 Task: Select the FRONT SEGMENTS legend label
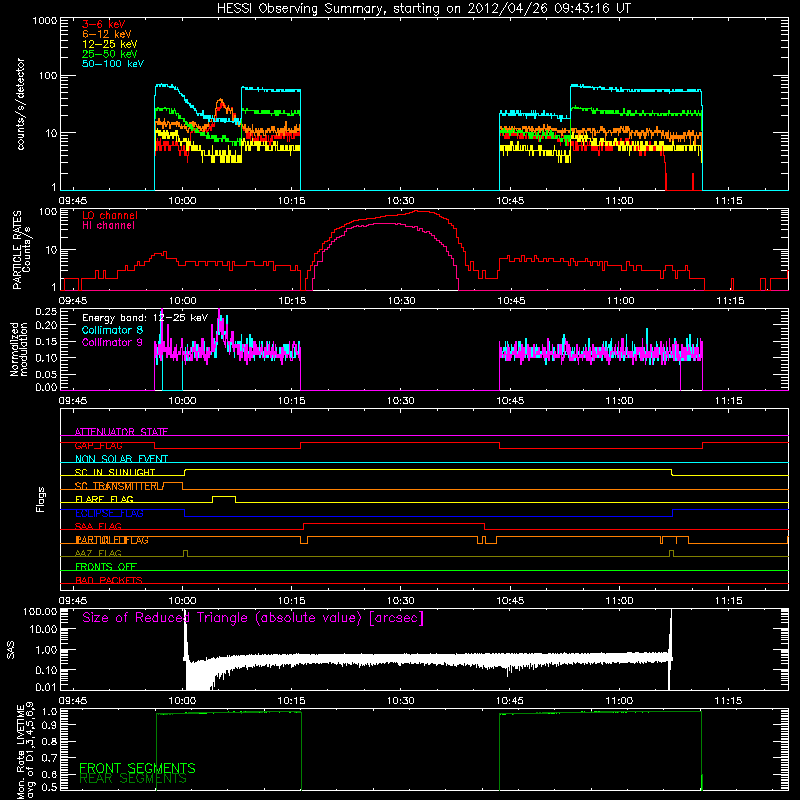tap(137, 768)
